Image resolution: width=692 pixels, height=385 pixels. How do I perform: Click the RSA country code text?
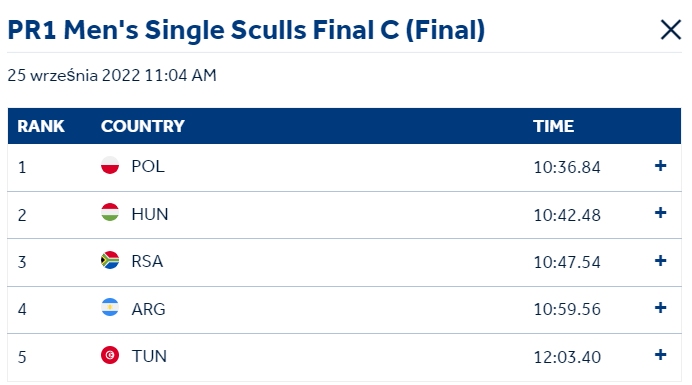[x=147, y=261]
